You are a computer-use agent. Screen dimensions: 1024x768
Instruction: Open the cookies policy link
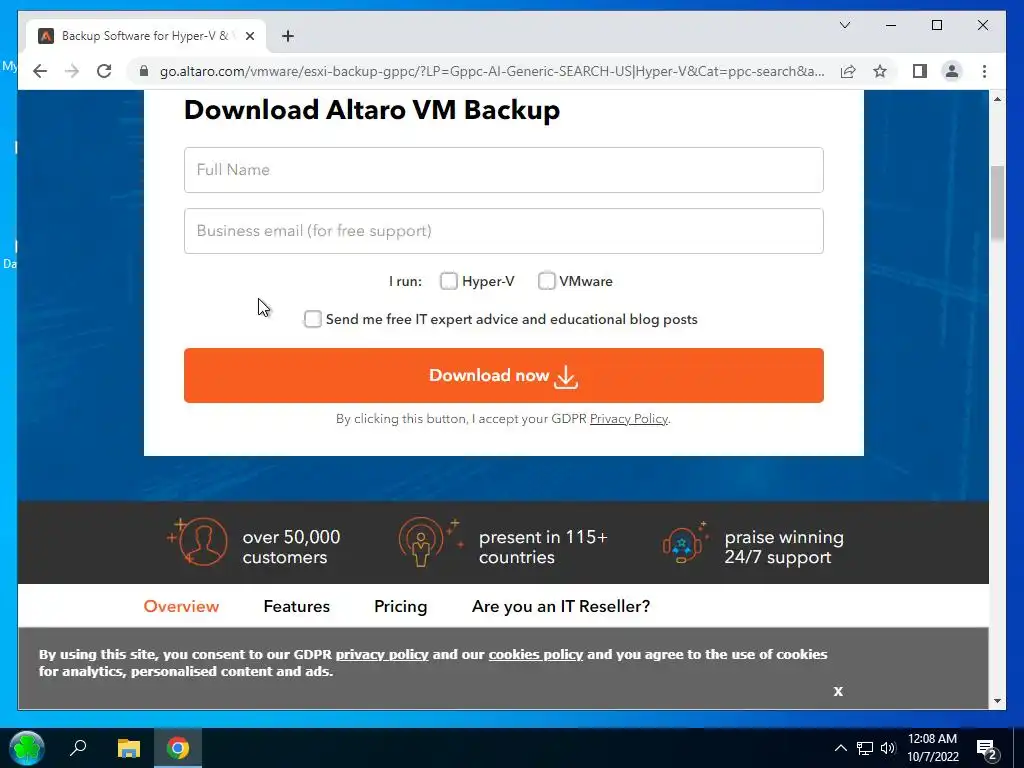click(536, 654)
